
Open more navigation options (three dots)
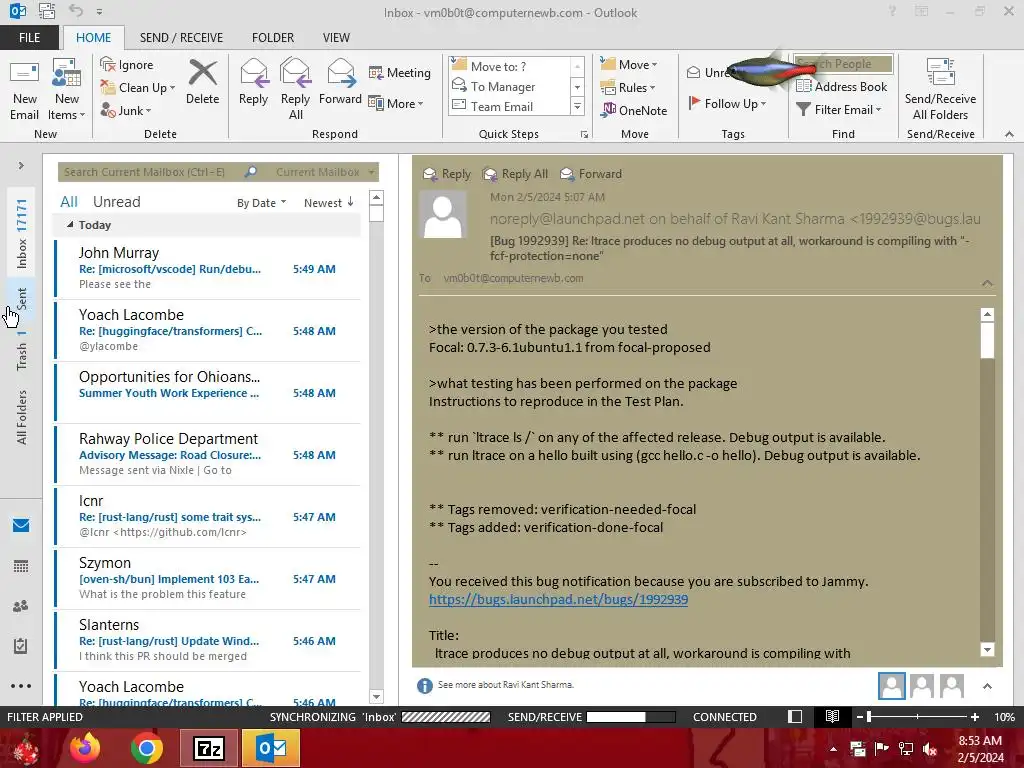pos(21,686)
